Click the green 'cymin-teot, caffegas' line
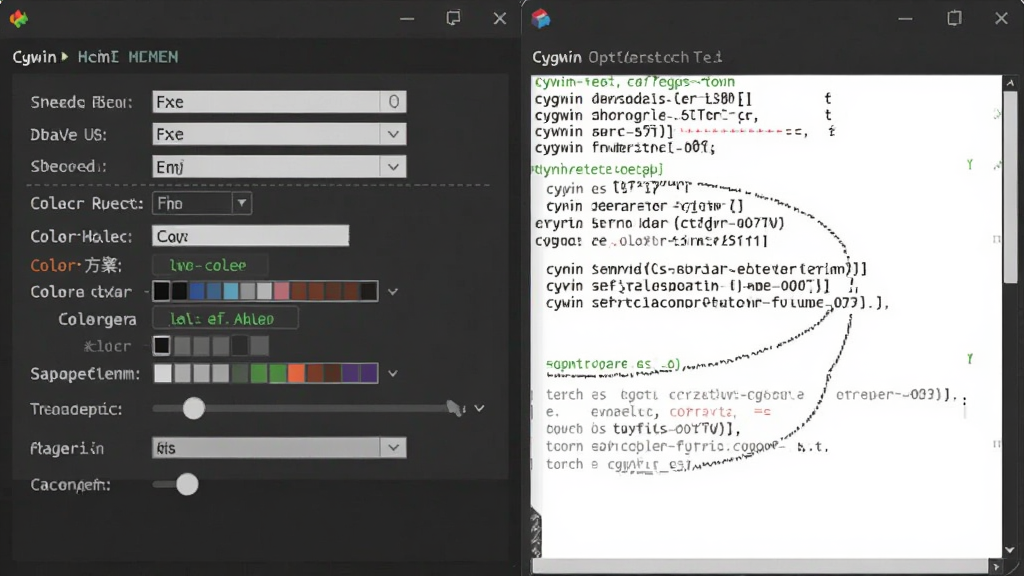The image size is (1024, 576). click(635, 82)
